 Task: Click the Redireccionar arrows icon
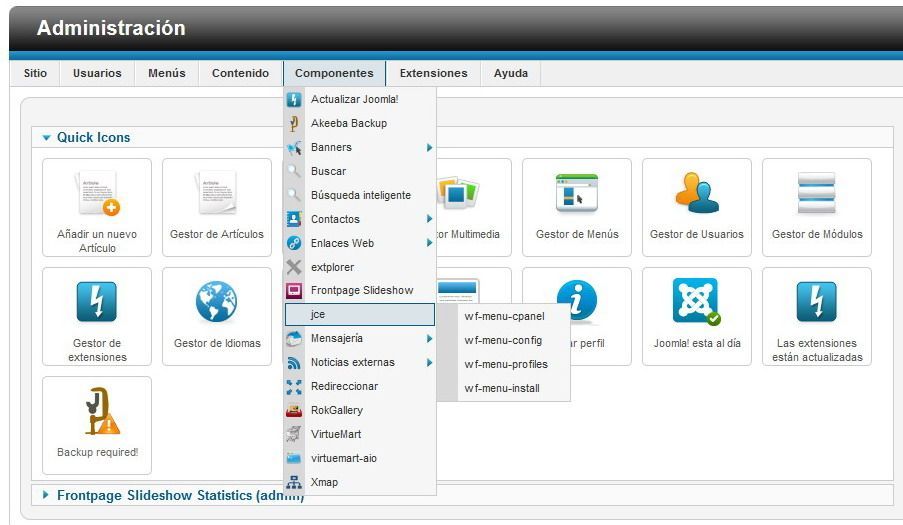tap(294, 386)
